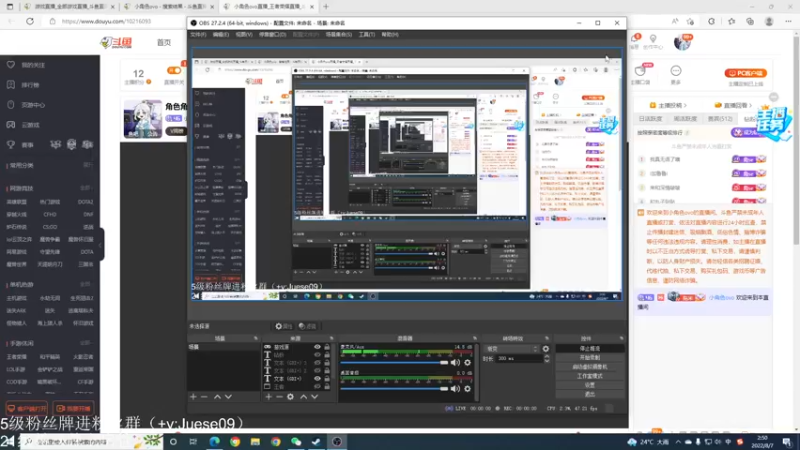Switch to 周活跃度 tab in ranking

(x=685, y=119)
